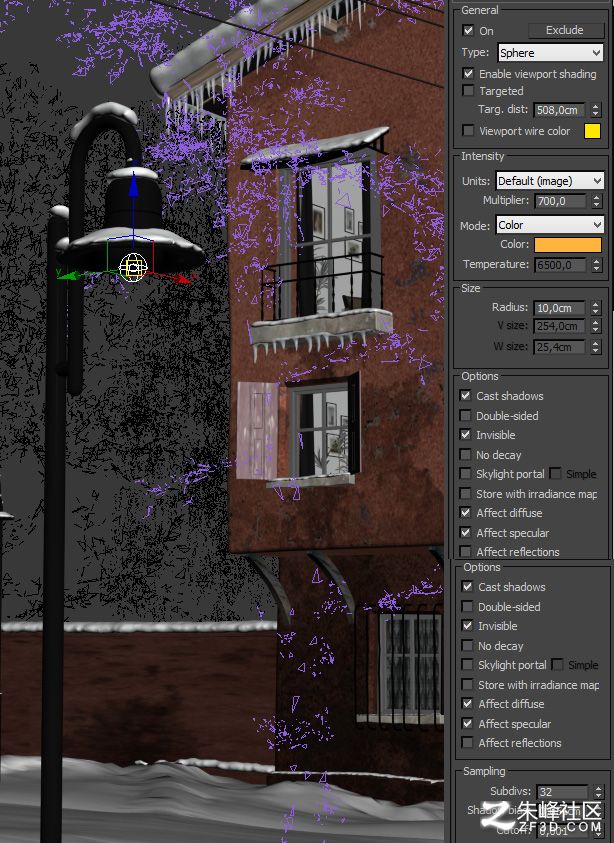Click the light gizmo under the lamp
Screen dimensions: 614x843
point(133,267)
